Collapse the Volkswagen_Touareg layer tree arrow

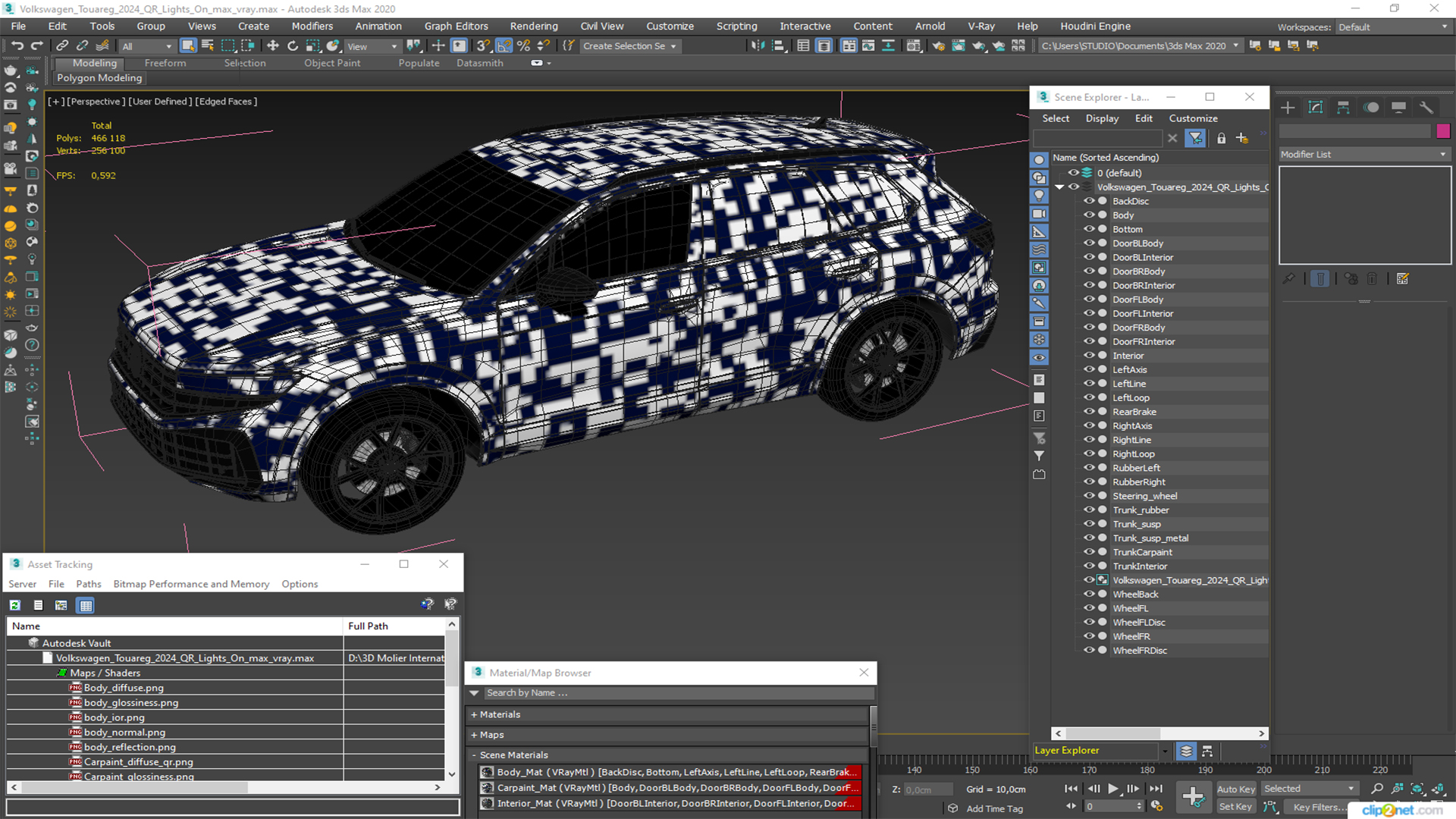(x=1059, y=187)
